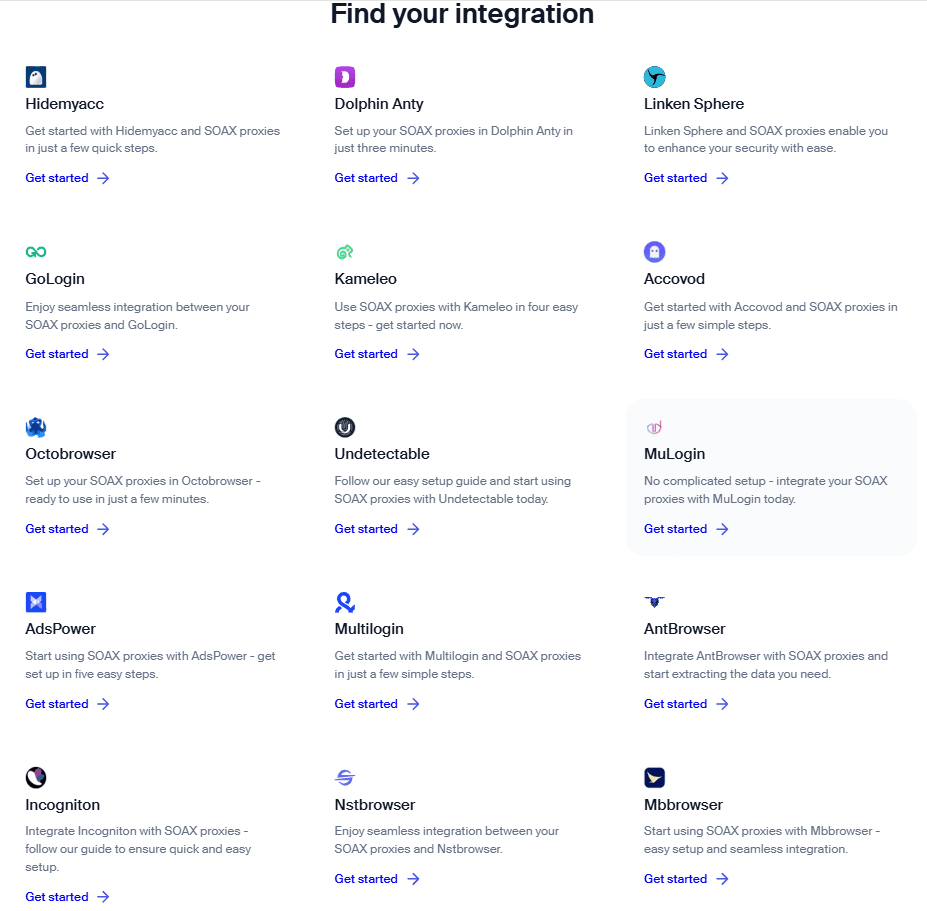Click the Undetectable shield logo
The width and height of the screenshot is (927, 911).
(345, 427)
